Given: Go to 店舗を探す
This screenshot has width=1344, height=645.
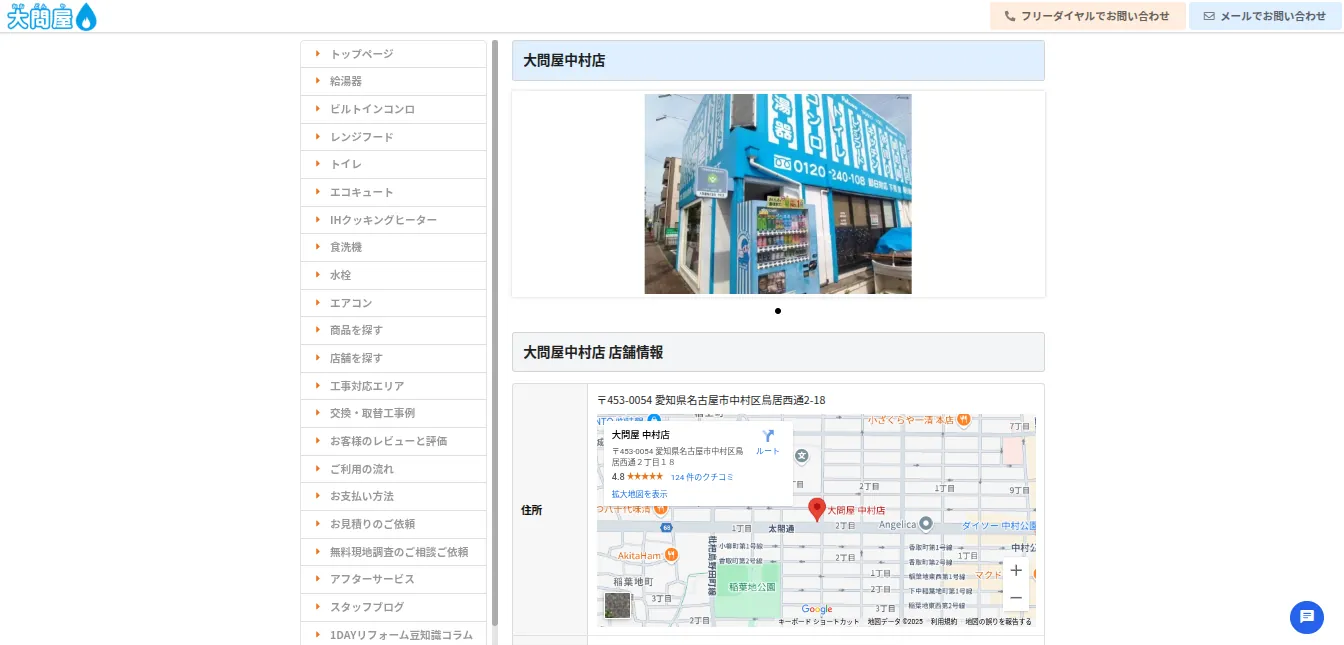Looking at the screenshot, I should pyautogui.click(x=393, y=358).
